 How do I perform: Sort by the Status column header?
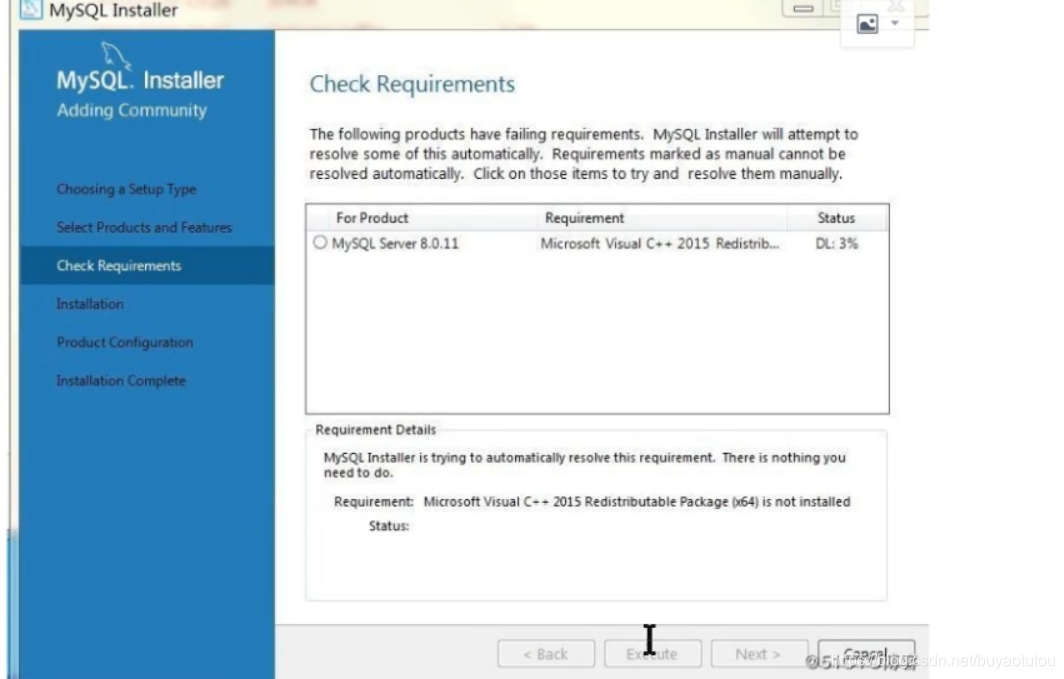coord(836,218)
